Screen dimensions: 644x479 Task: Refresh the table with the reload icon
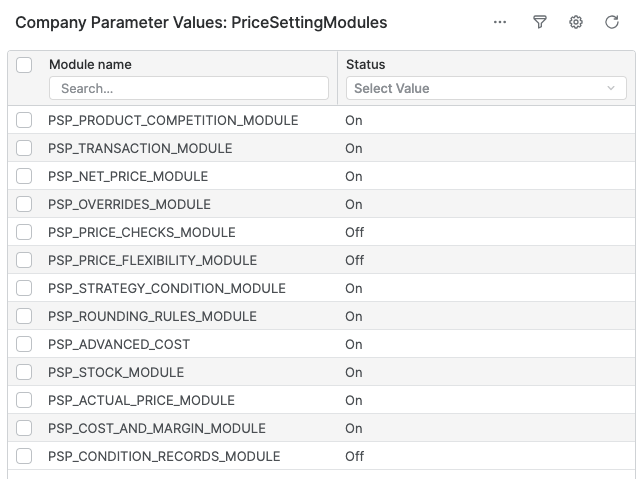(x=612, y=22)
